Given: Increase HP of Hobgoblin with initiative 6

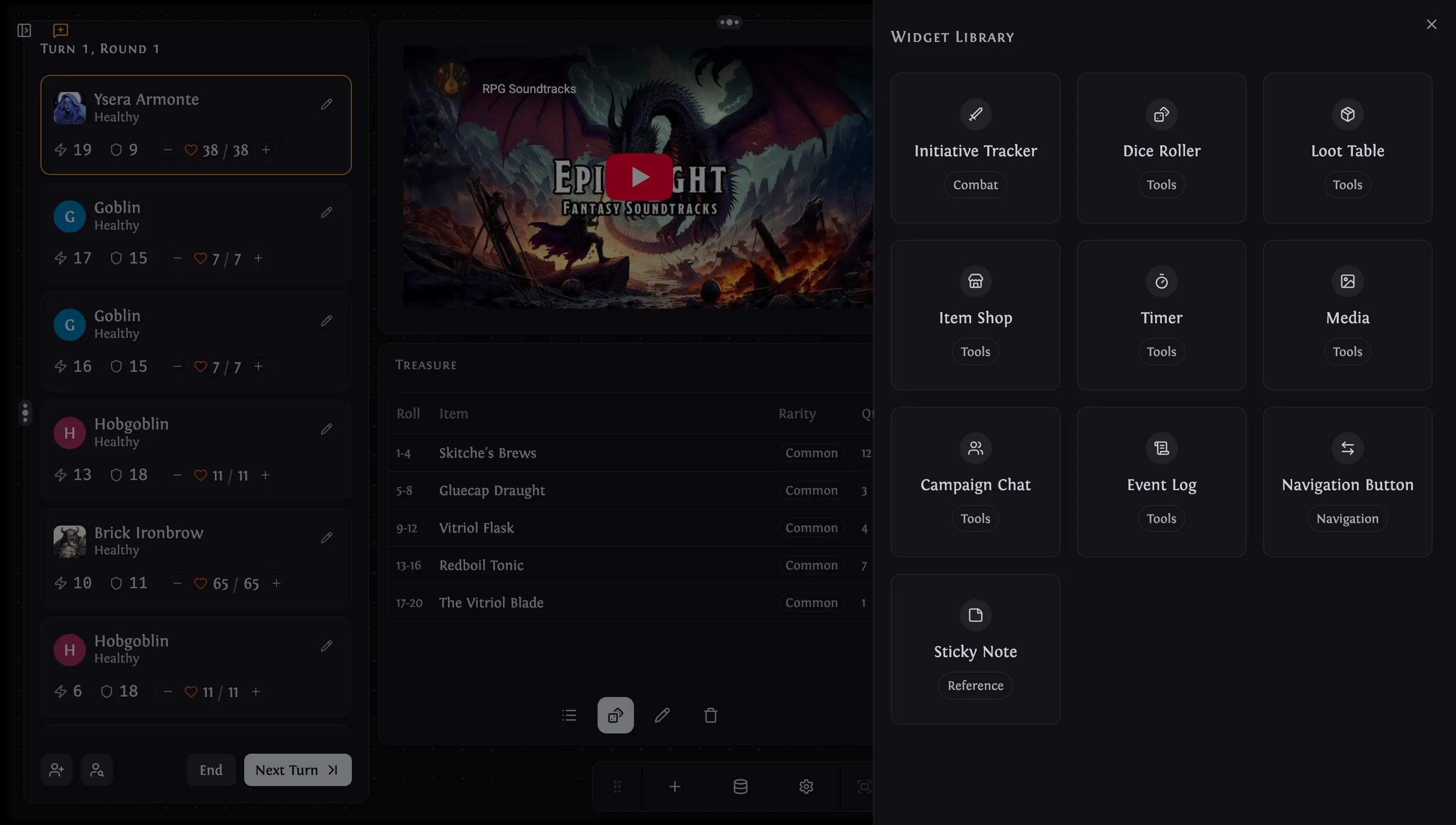Looking at the screenshot, I should click(x=256, y=692).
